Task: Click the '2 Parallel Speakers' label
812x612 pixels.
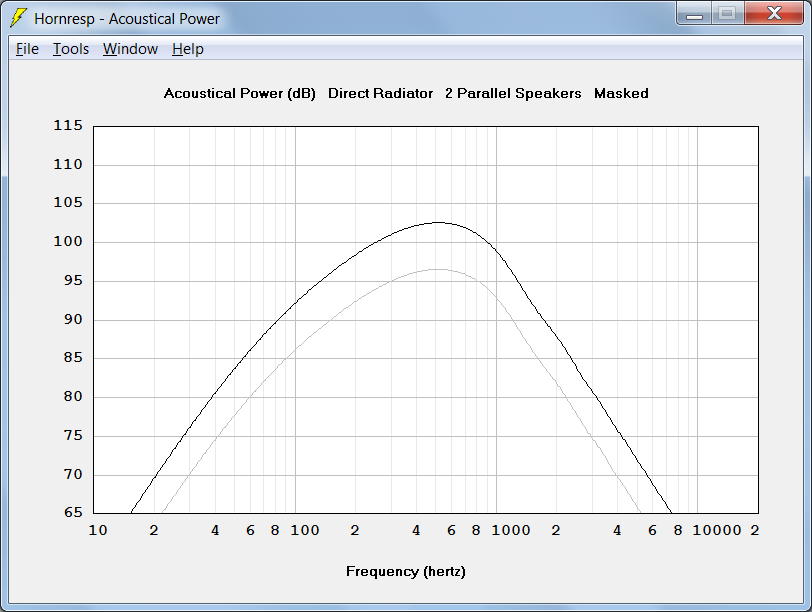Action: coord(513,93)
